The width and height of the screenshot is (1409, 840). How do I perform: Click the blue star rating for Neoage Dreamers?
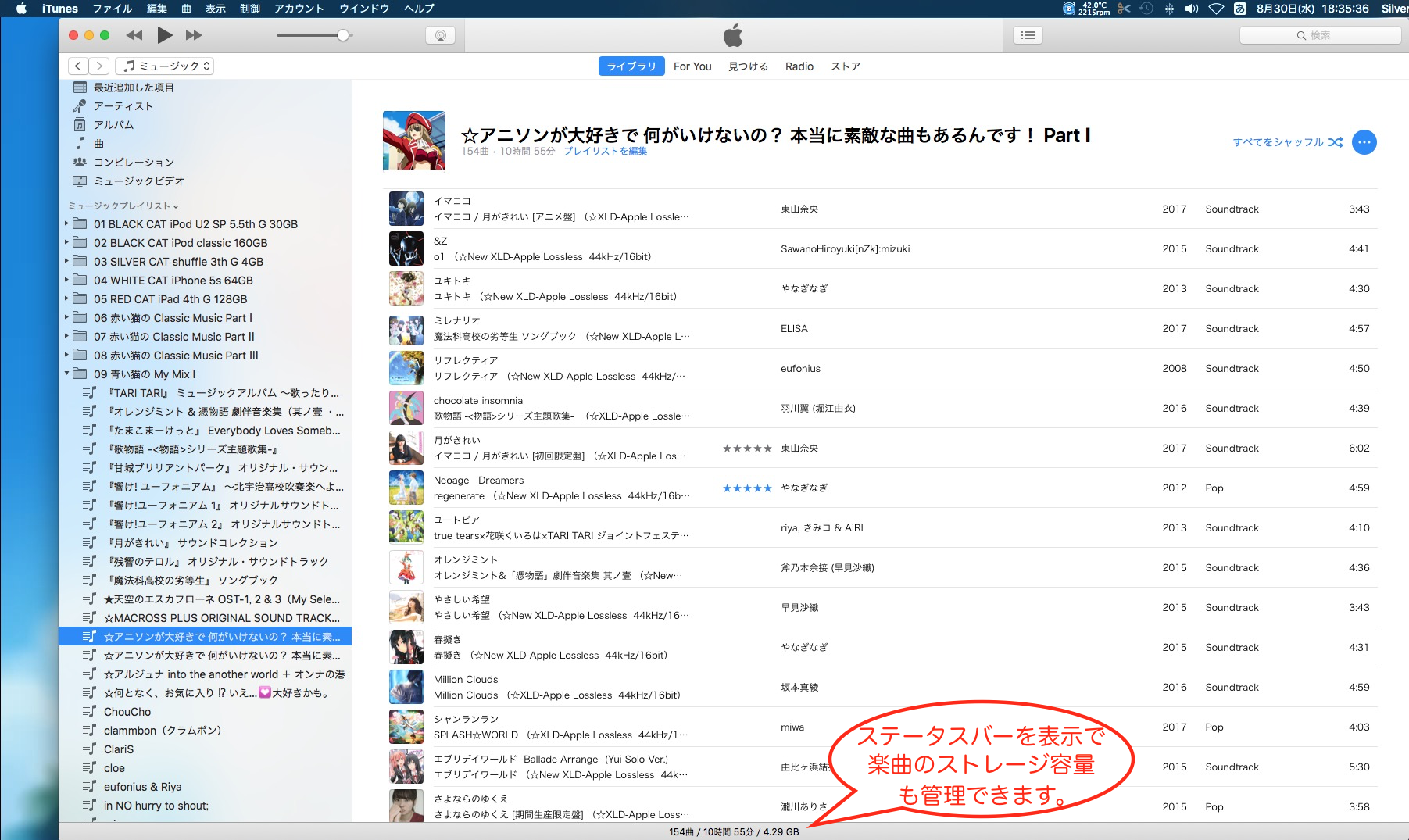[x=747, y=488]
